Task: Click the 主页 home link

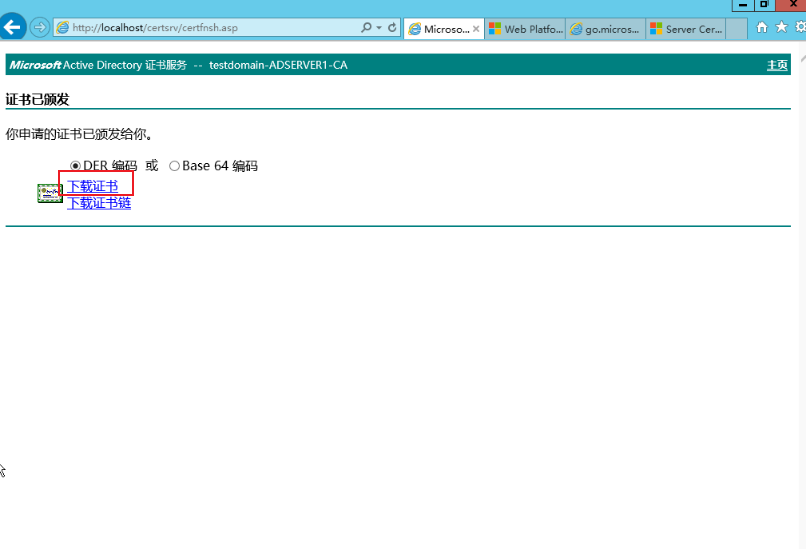Action: 777,65
